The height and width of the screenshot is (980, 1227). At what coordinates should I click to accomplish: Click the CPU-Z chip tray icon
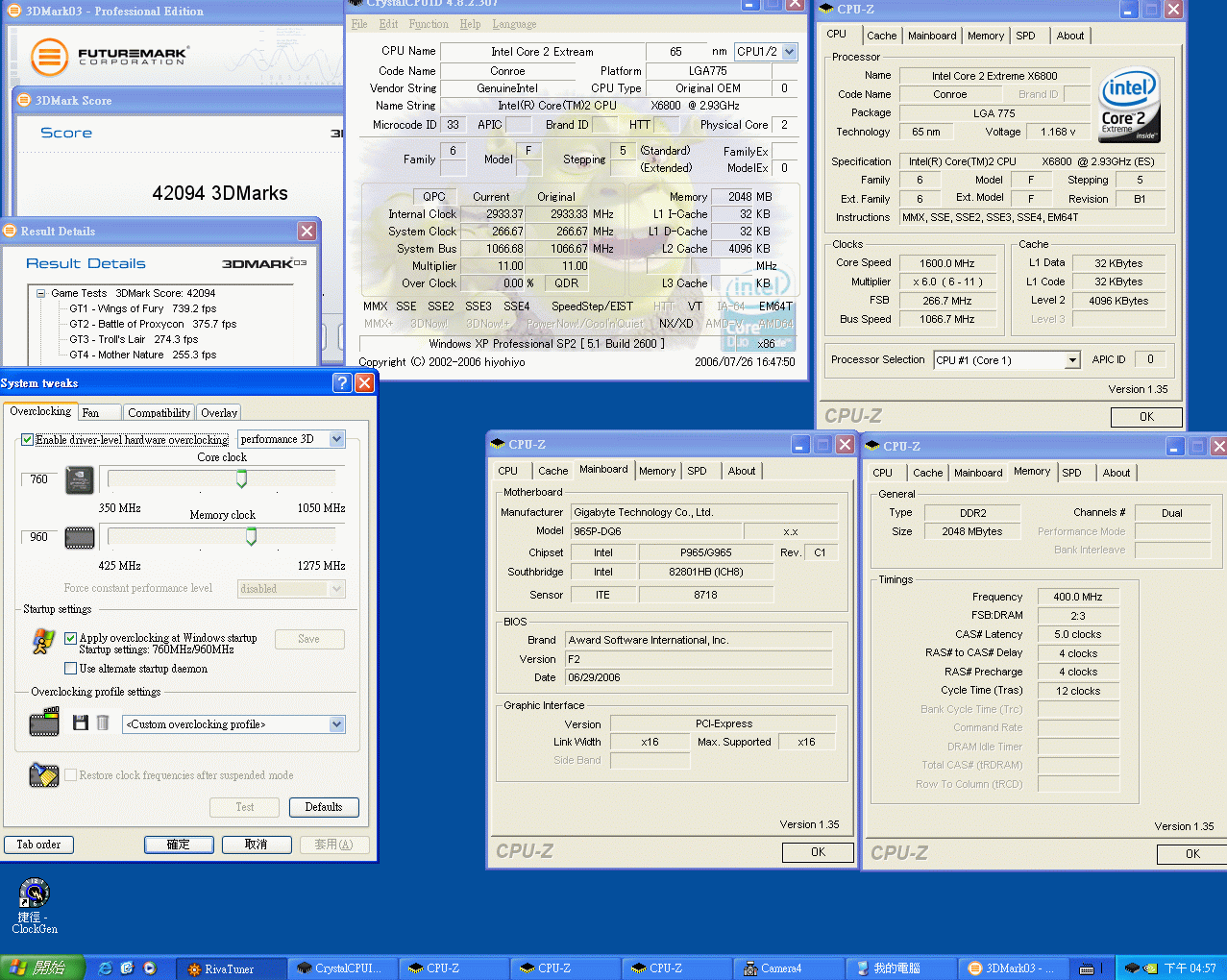[x=1132, y=968]
